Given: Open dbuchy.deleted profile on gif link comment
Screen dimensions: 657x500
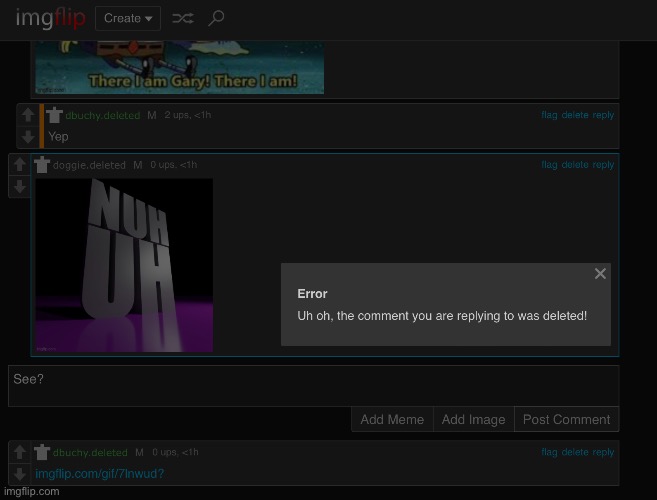Looking at the screenshot, I should (x=90, y=453).
